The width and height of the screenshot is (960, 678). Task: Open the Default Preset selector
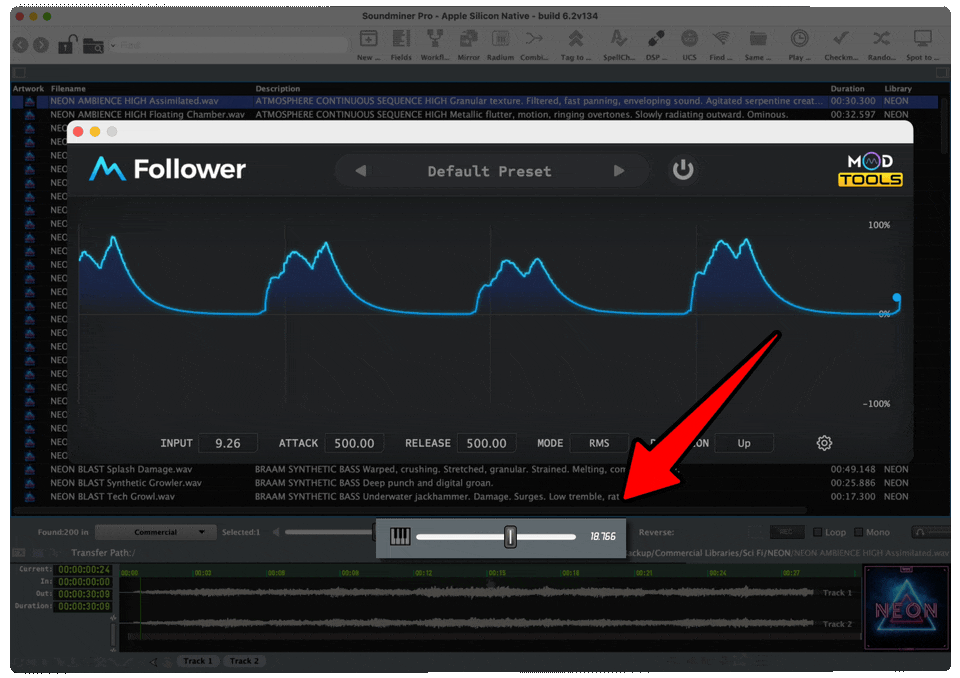pyautogui.click(x=489, y=171)
